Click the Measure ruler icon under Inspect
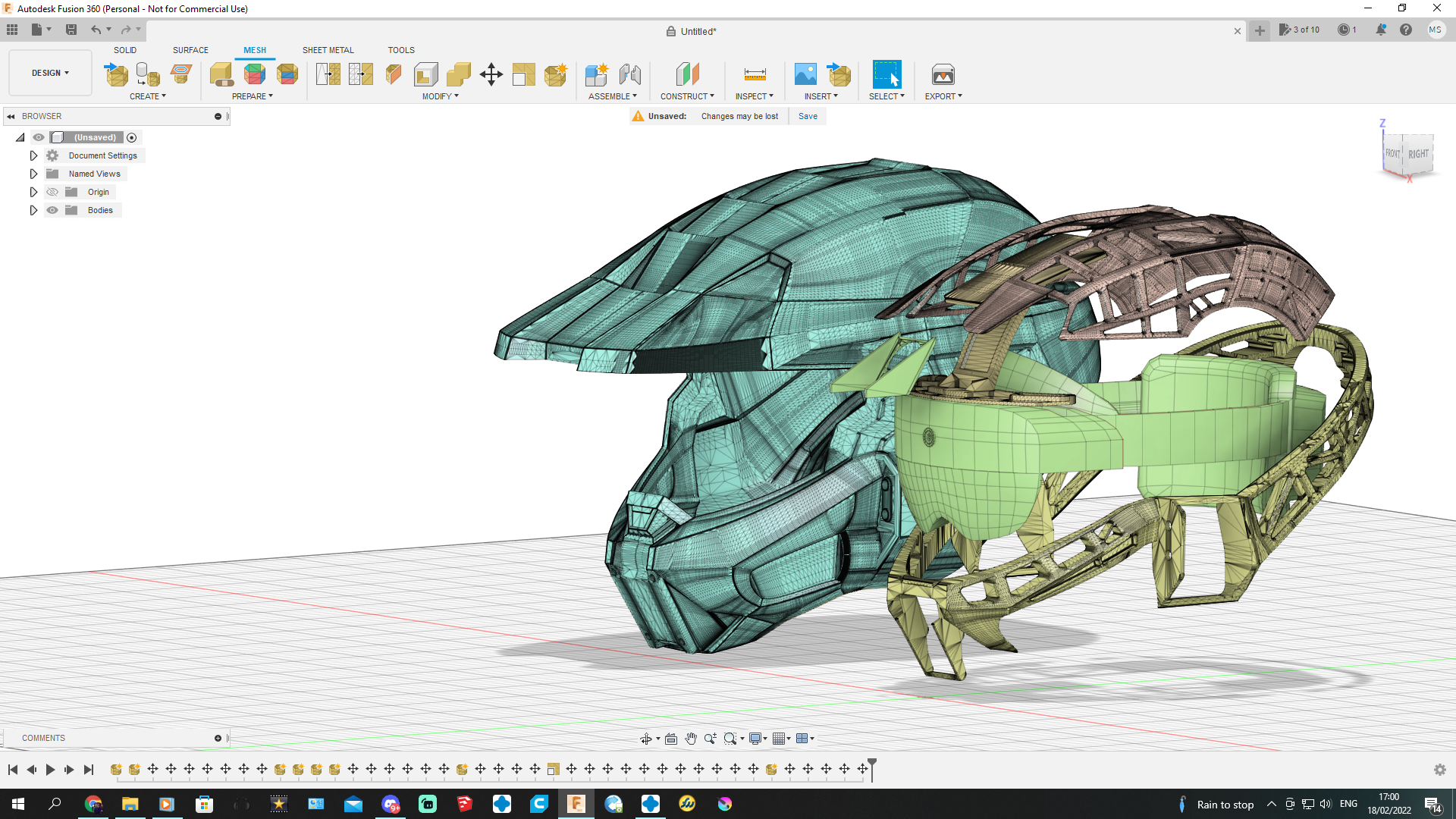The width and height of the screenshot is (1456, 819). click(x=755, y=74)
